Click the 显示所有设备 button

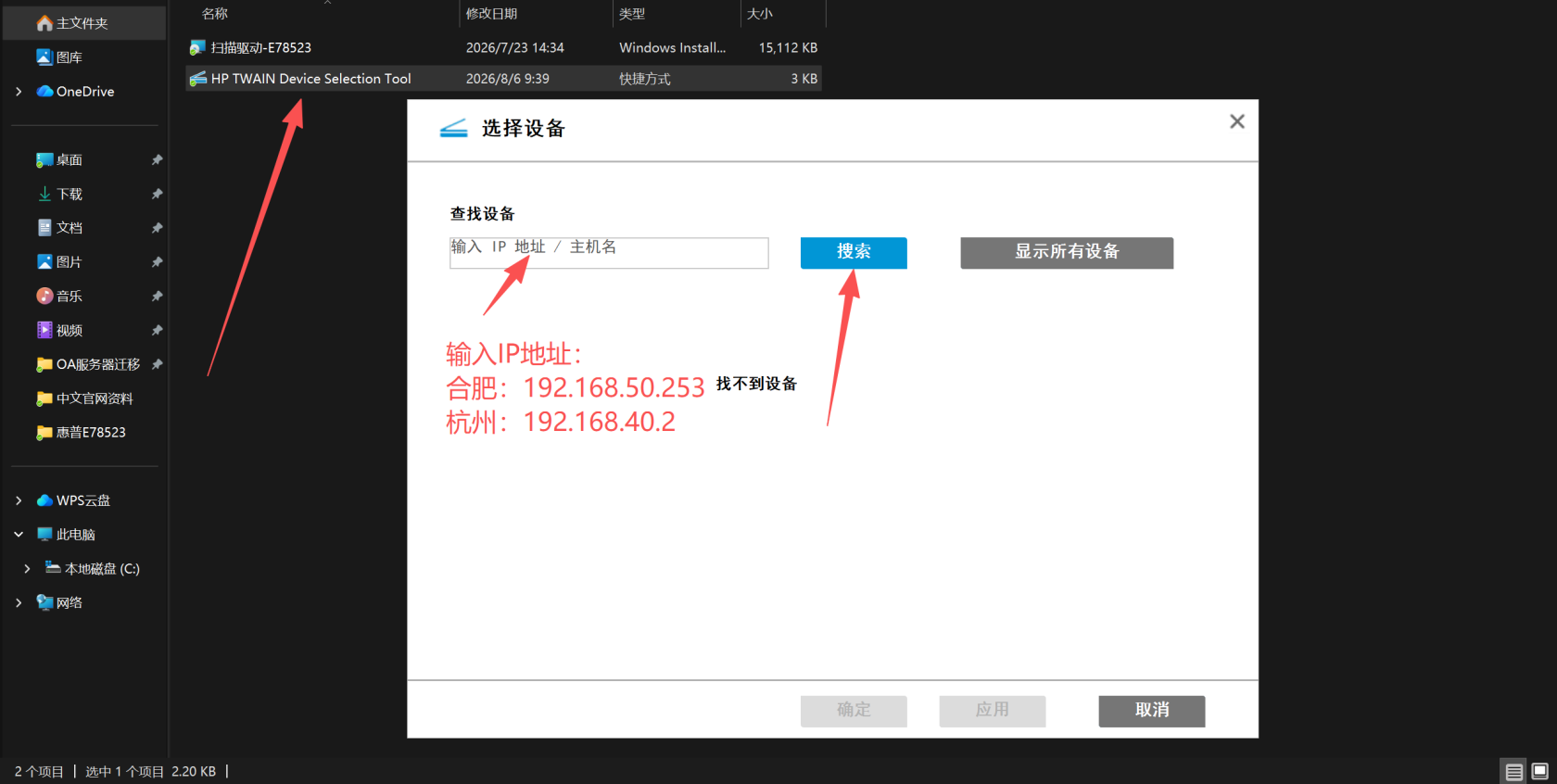point(1067,253)
